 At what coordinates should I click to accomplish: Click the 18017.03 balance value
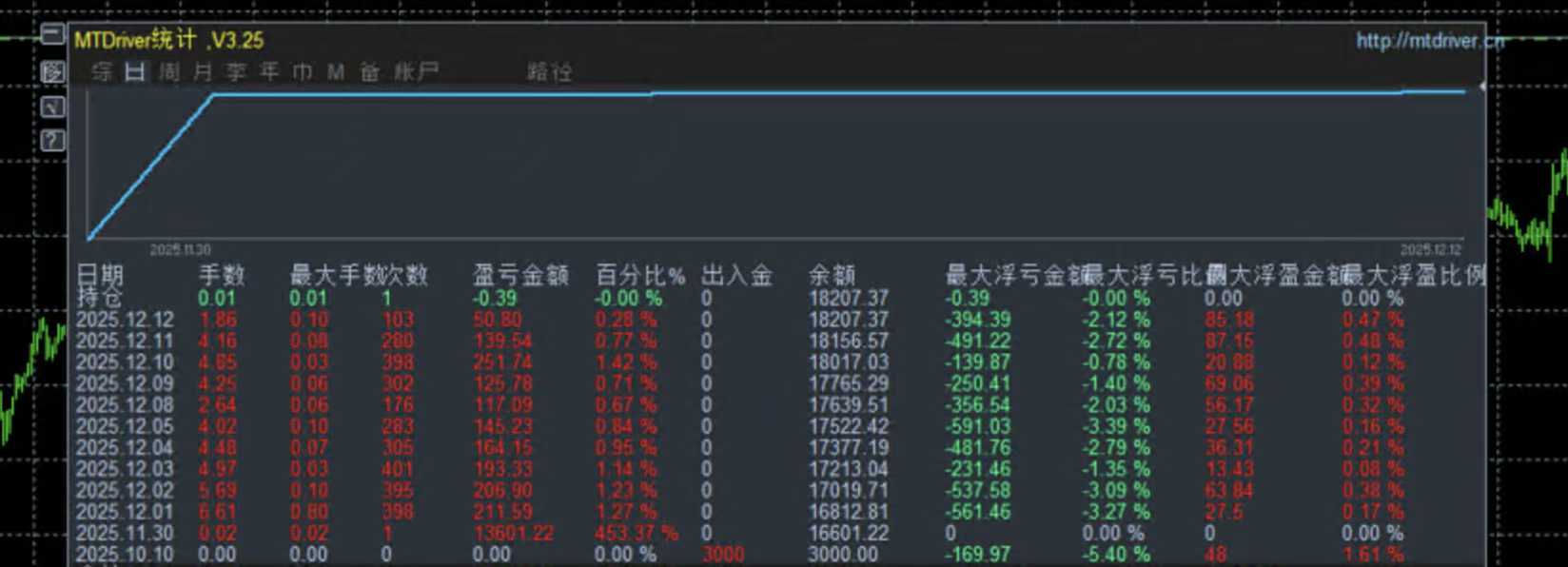click(848, 362)
